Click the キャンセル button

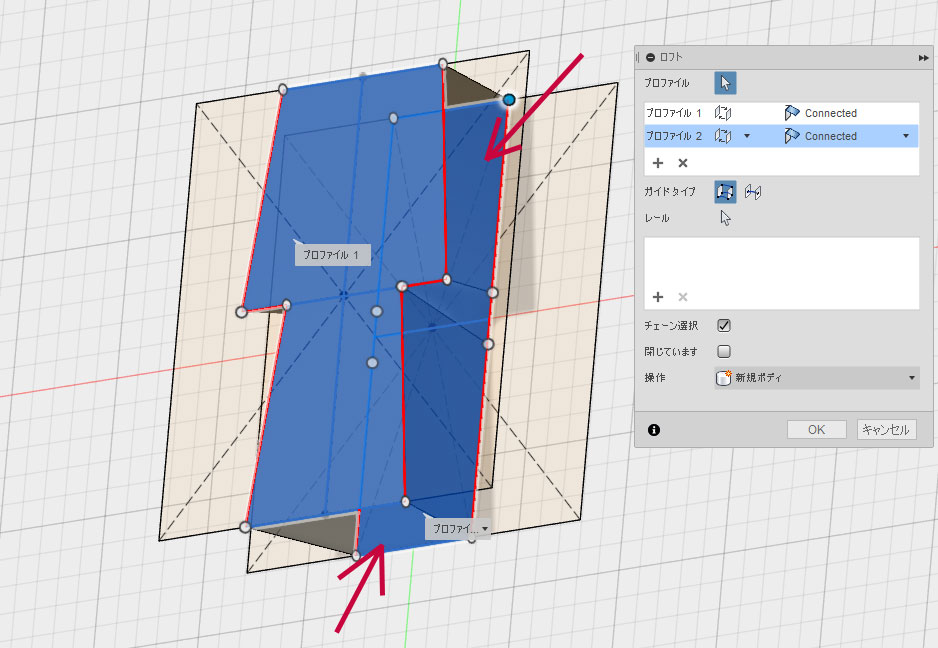click(886, 430)
